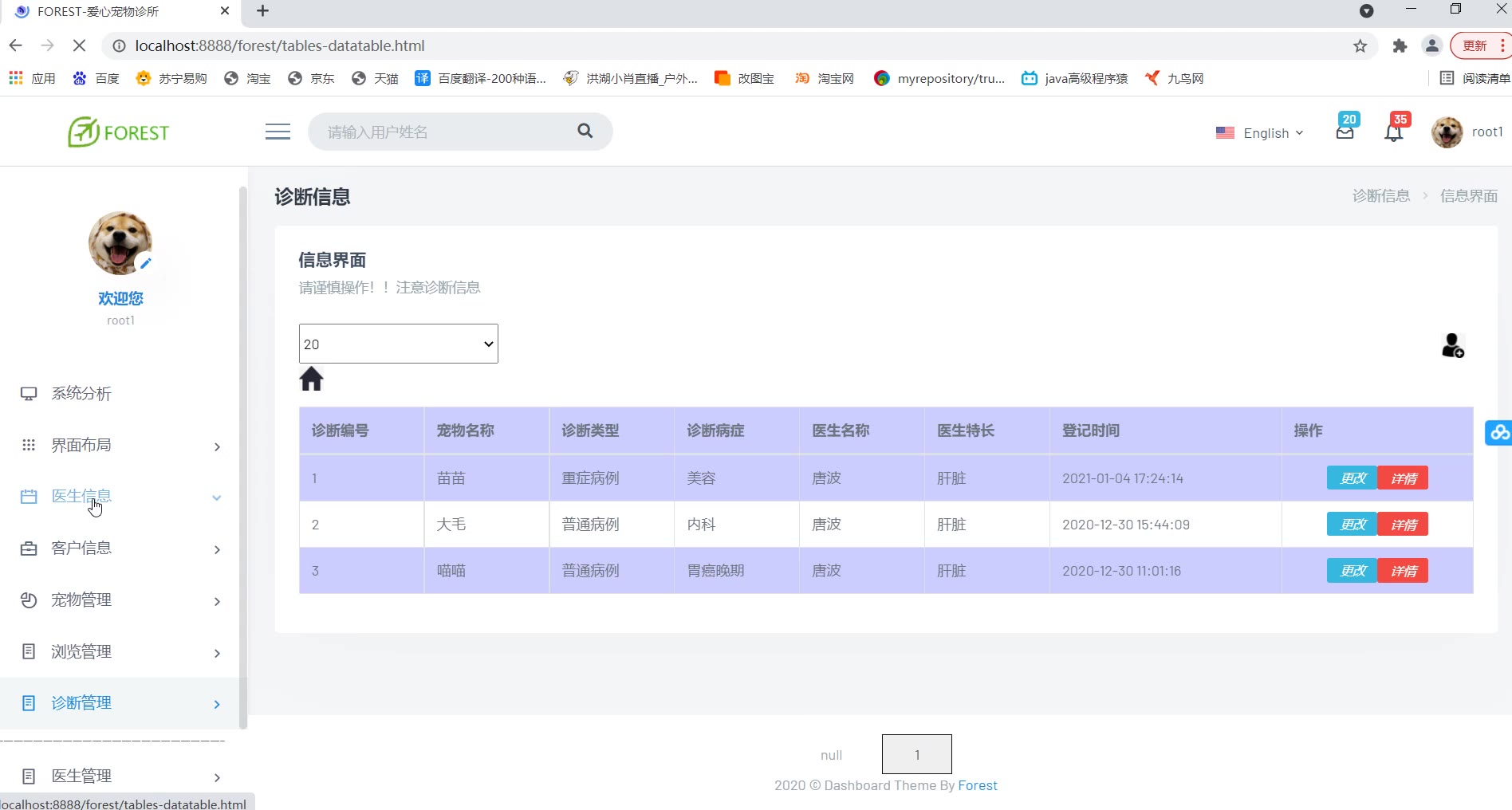Bookmark this page with the star icon
This screenshot has width=1512, height=810.
(1360, 46)
